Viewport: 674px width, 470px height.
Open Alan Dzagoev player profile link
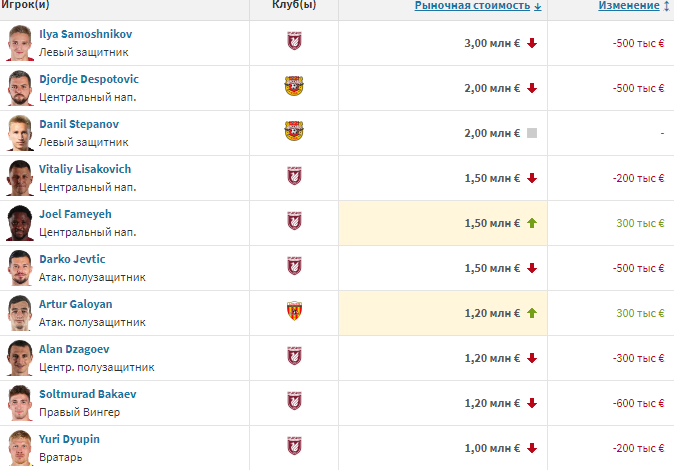click(x=74, y=349)
